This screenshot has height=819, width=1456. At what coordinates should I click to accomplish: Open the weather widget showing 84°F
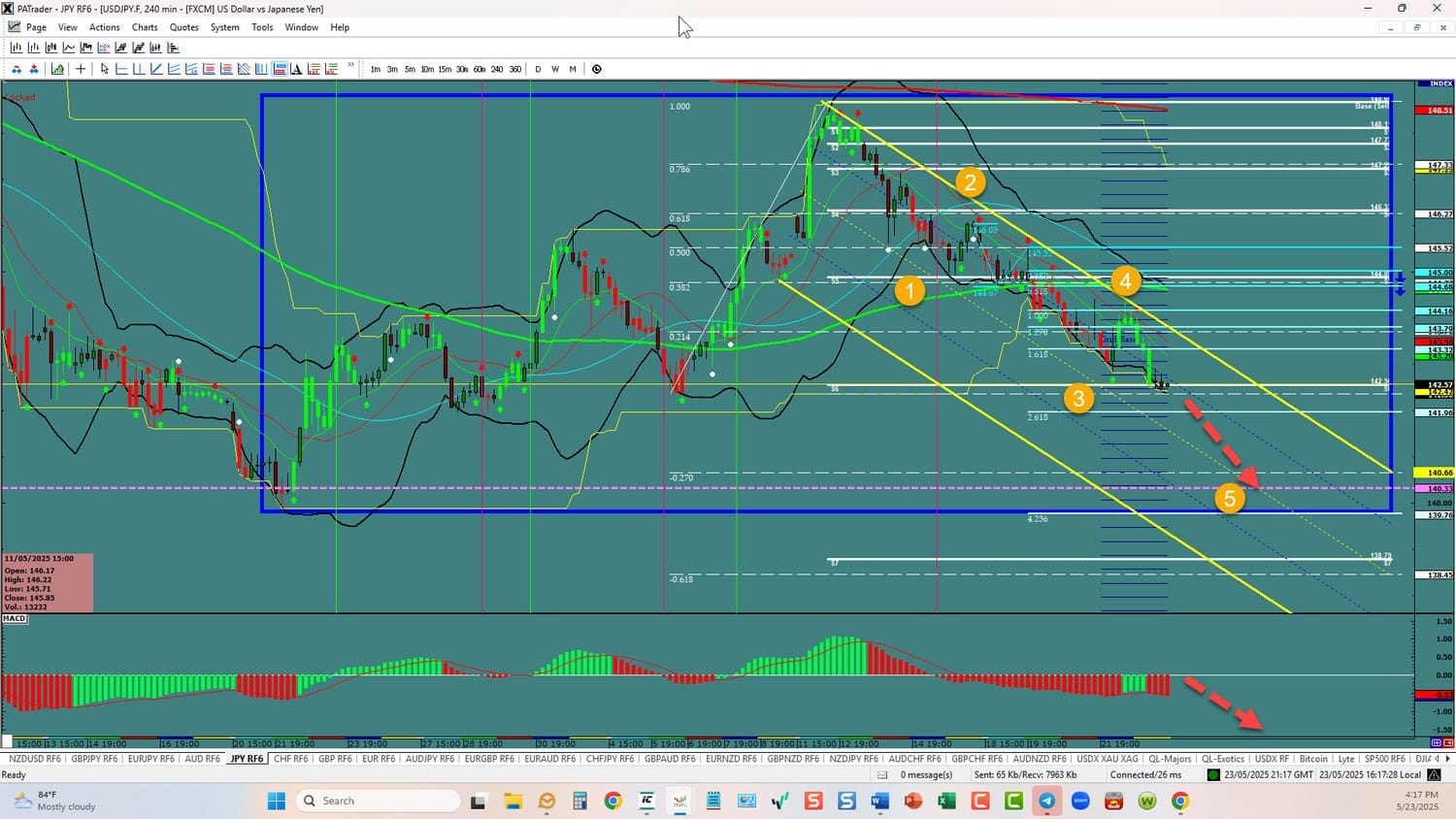[x=56, y=801]
